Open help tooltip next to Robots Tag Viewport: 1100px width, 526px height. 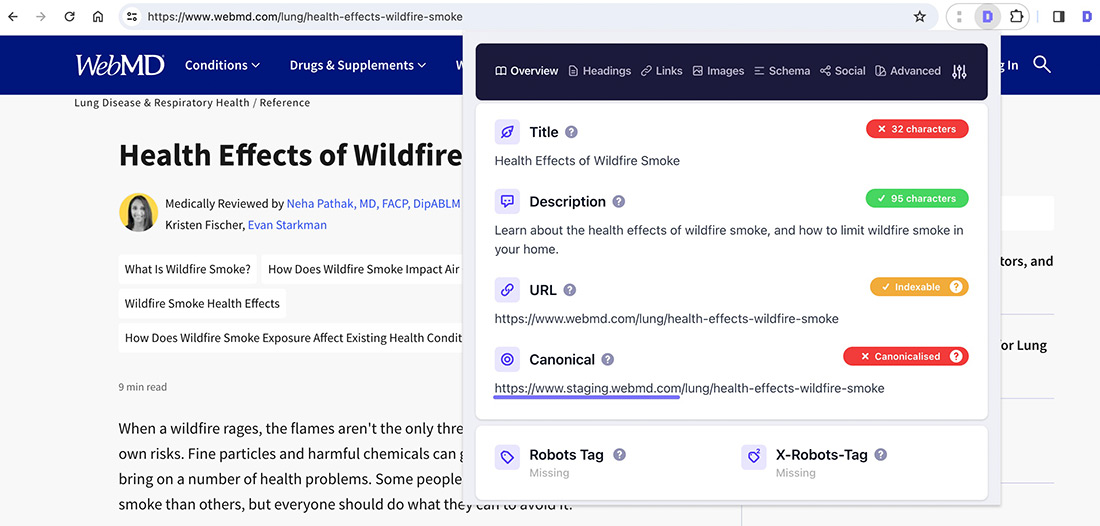point(619,454)
